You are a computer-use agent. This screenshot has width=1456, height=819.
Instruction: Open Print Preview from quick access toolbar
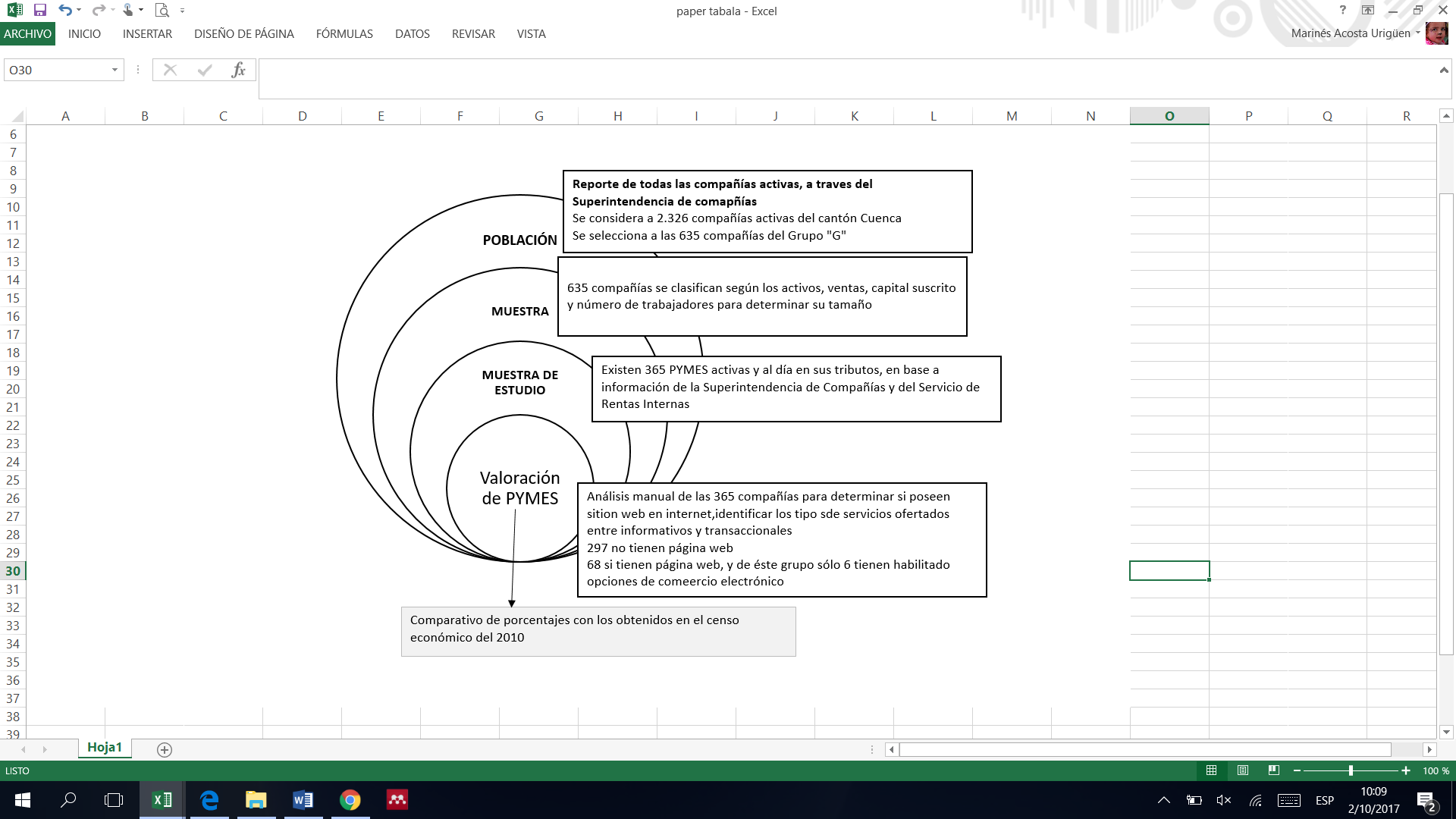pyautogui.click(x=162, y=11)
